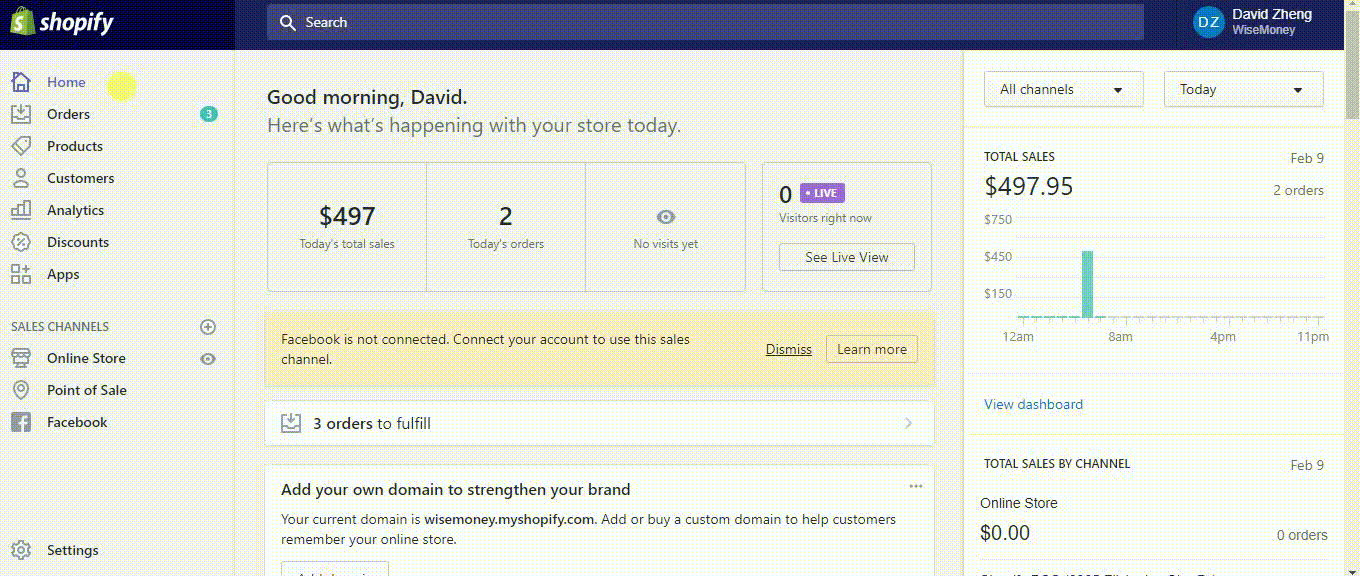This screenshot has height=576, width=1360.
Task: Open the All channels dropdown
Action: (1063, 89)
